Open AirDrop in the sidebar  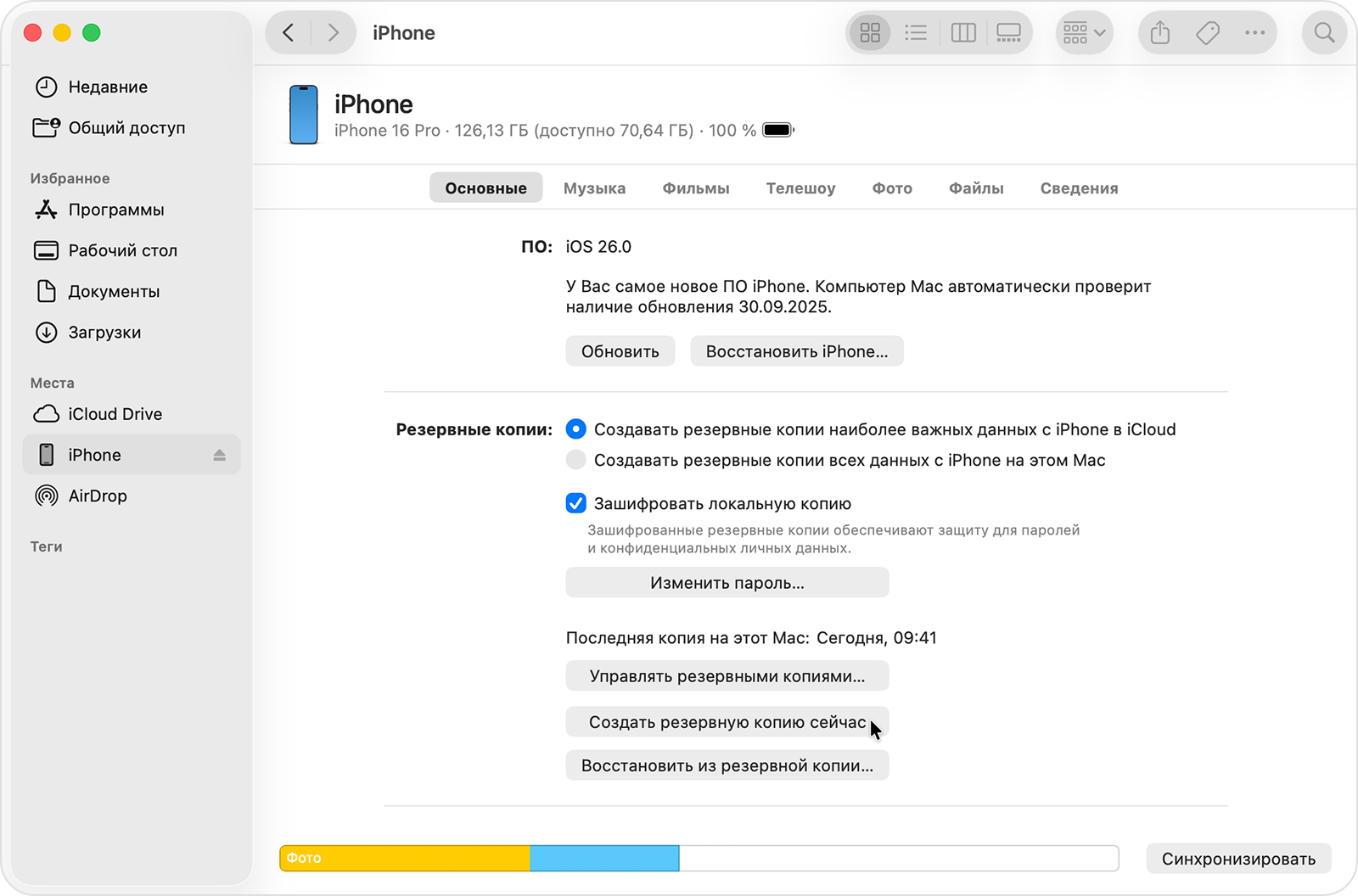(x=98, y=496)
